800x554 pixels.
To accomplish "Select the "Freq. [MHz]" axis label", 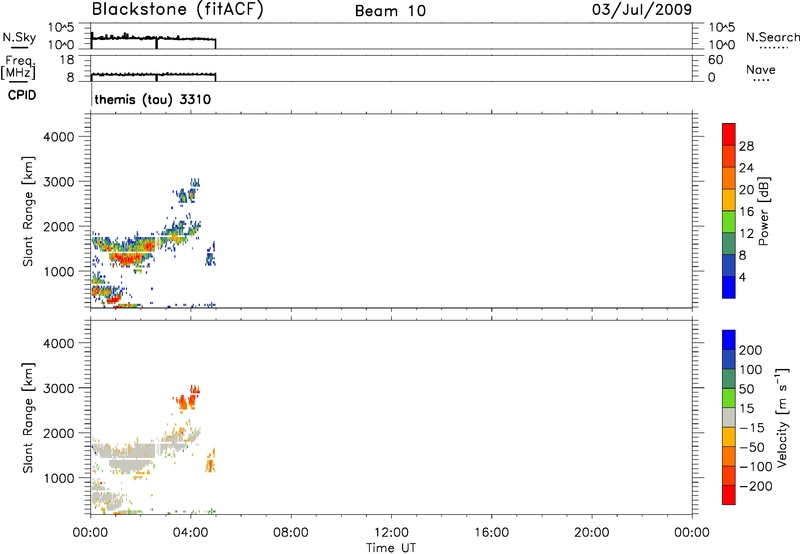I will [18, 68].
